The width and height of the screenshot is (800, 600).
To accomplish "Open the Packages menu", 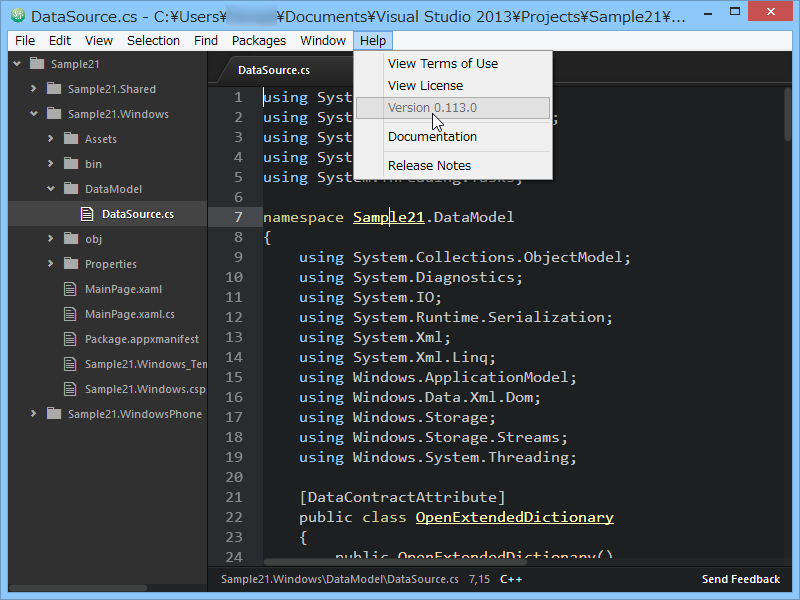I will tap(258, 40).
